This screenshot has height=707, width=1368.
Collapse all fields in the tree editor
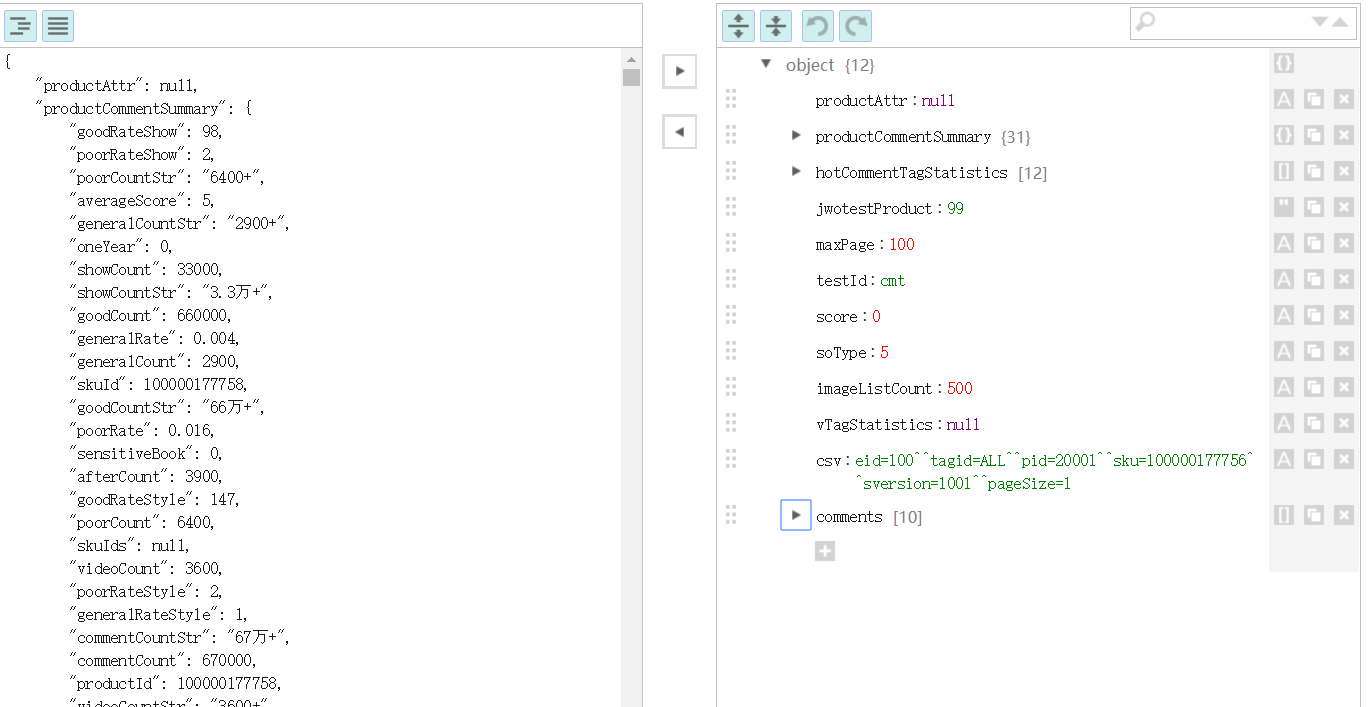pyautogui.click(x=775, y=25)
